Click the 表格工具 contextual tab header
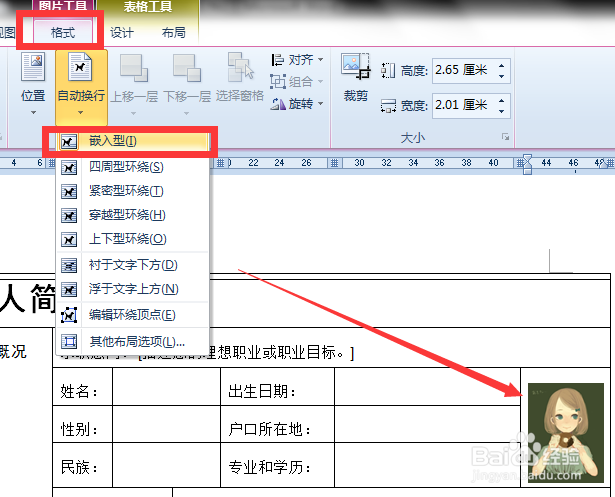The height and width of the screenshot is (497, 615). [148, 6]
